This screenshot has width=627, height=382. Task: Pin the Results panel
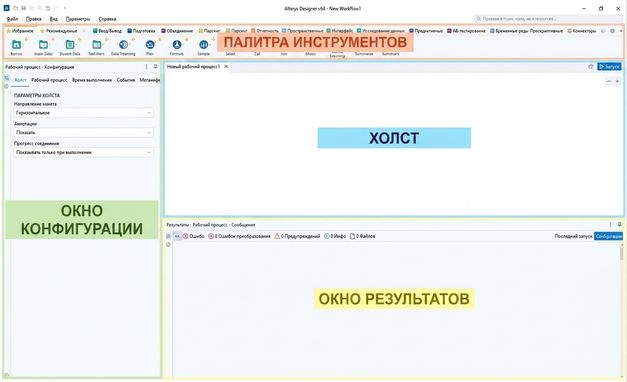(x=619, y=224)
